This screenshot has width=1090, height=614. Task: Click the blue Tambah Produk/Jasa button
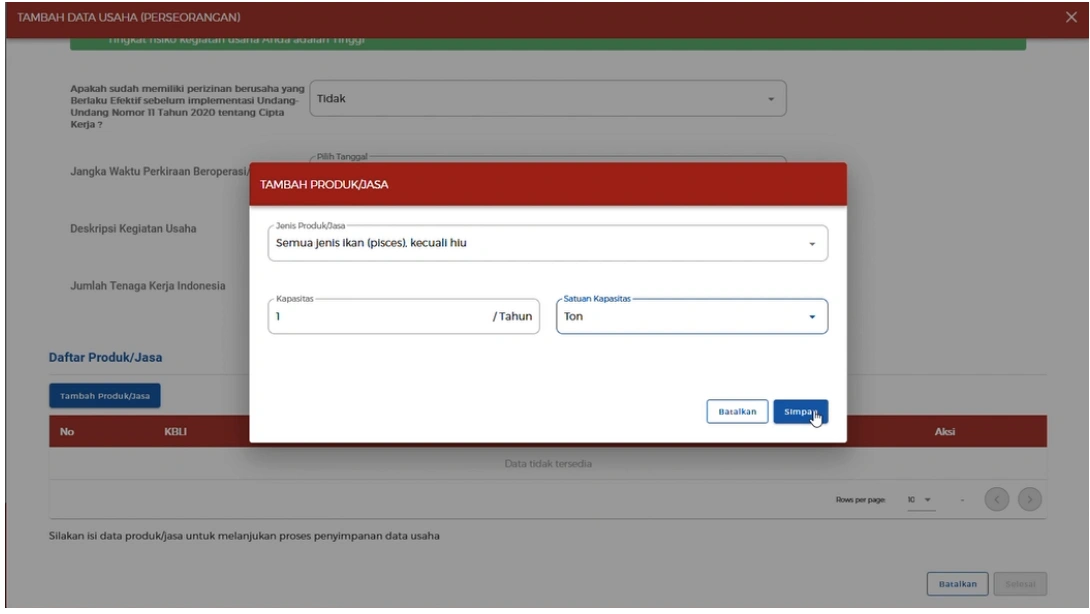tap(105, 396)
